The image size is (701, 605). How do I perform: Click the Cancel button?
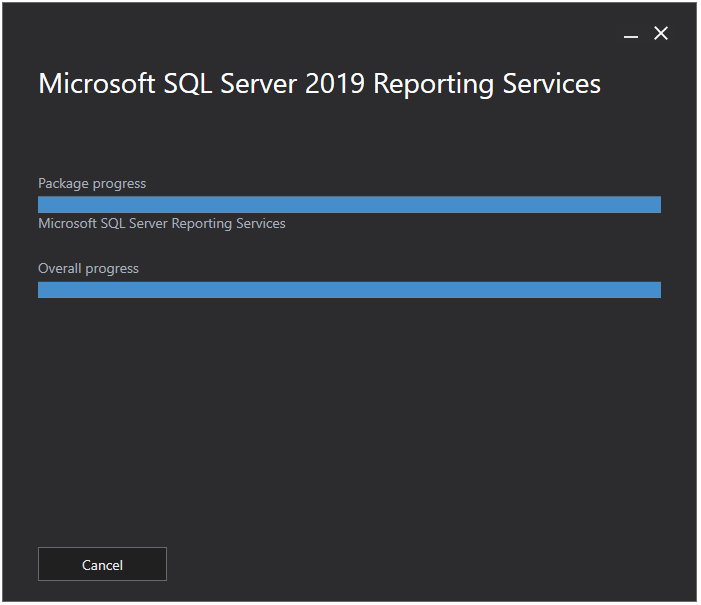[x=102, y=565]
